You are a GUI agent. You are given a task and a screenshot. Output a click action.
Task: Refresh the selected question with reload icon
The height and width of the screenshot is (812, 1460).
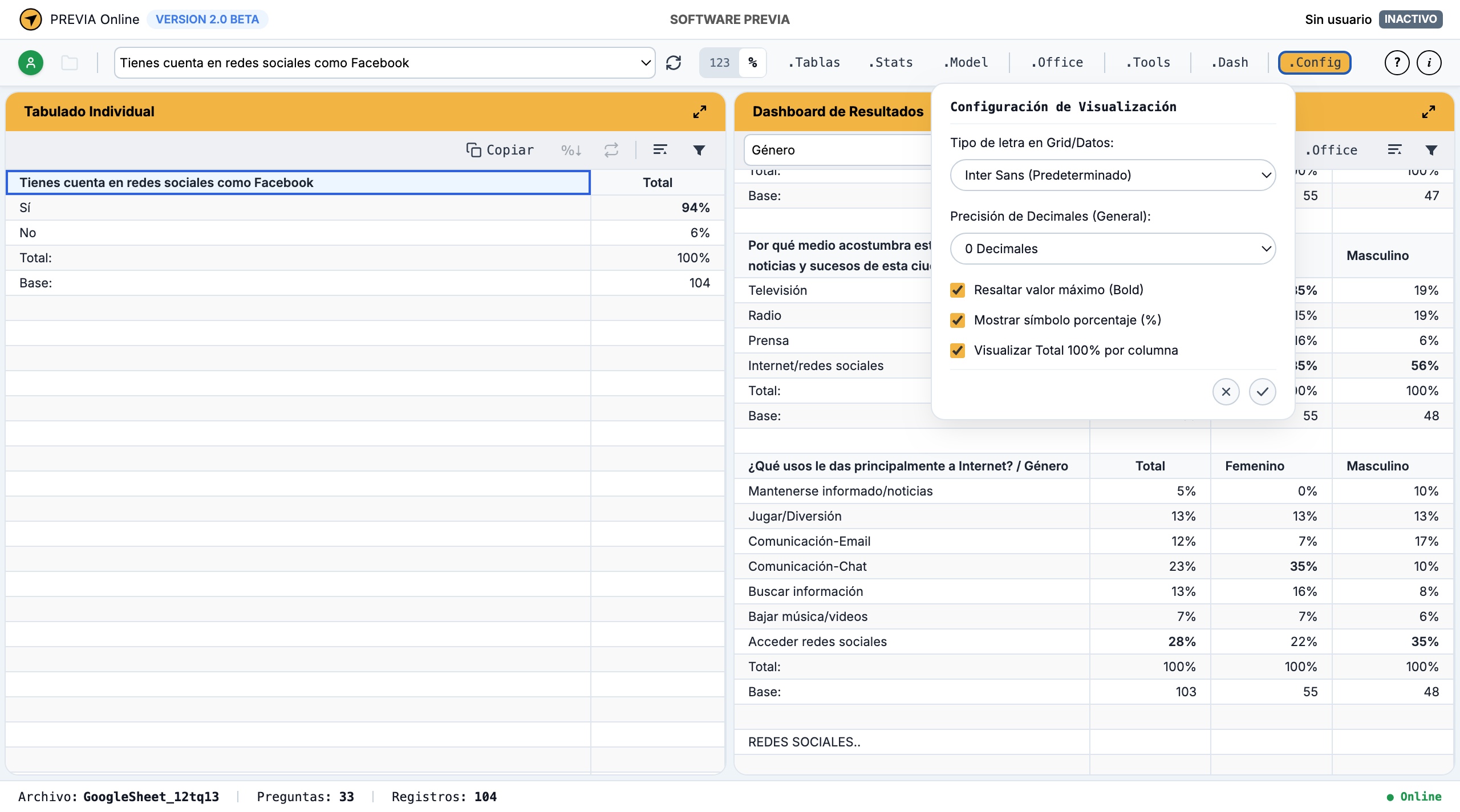point(674,63)
